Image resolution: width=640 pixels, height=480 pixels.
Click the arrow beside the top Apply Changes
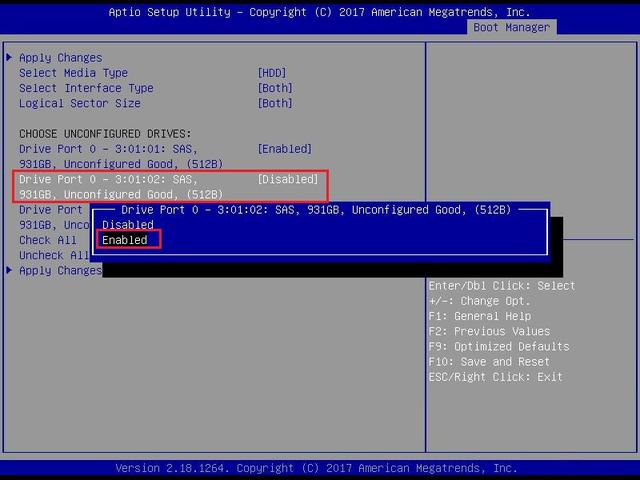[x=9, y=58]
